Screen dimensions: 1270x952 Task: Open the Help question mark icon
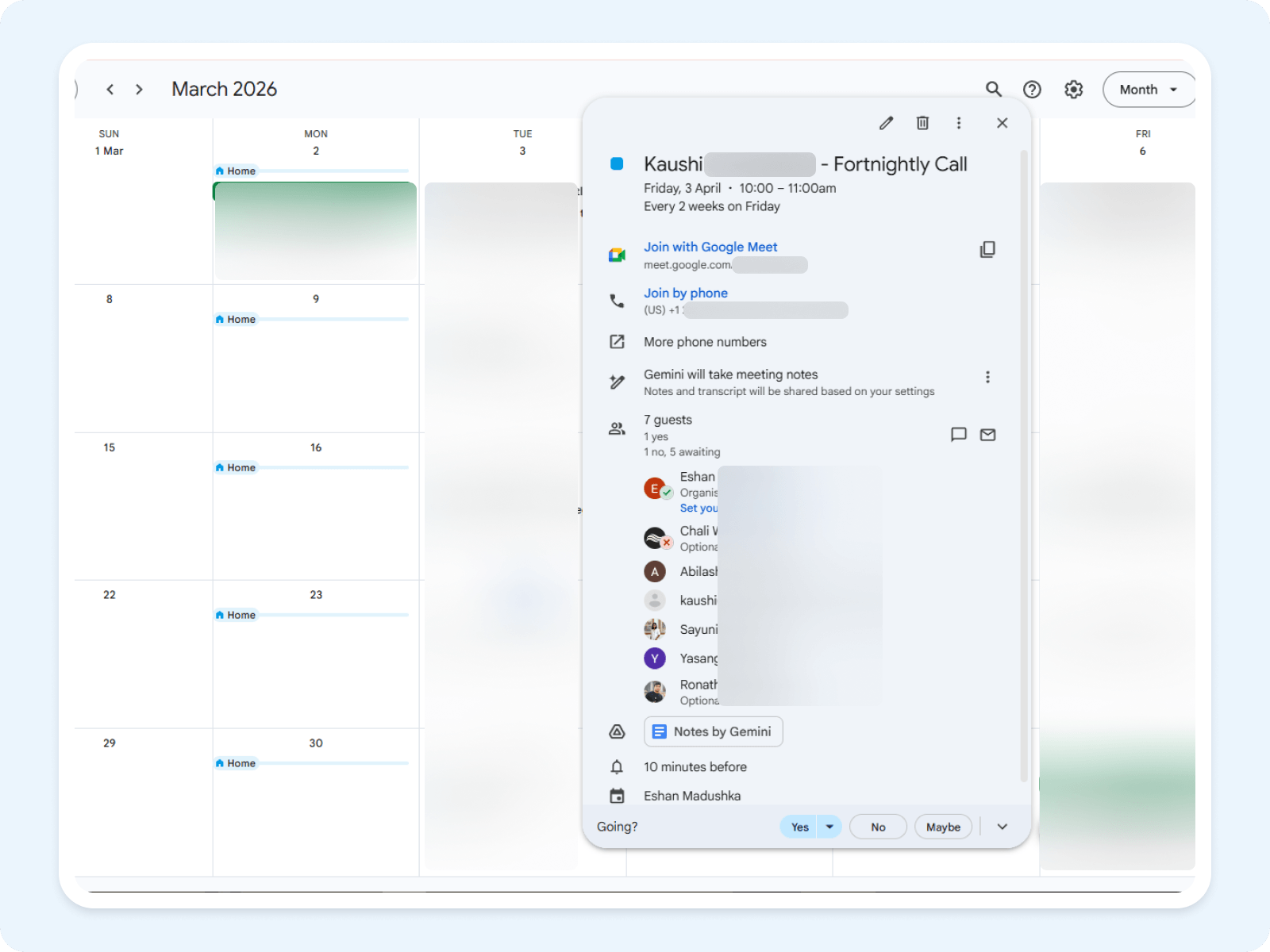point(1033,89)
